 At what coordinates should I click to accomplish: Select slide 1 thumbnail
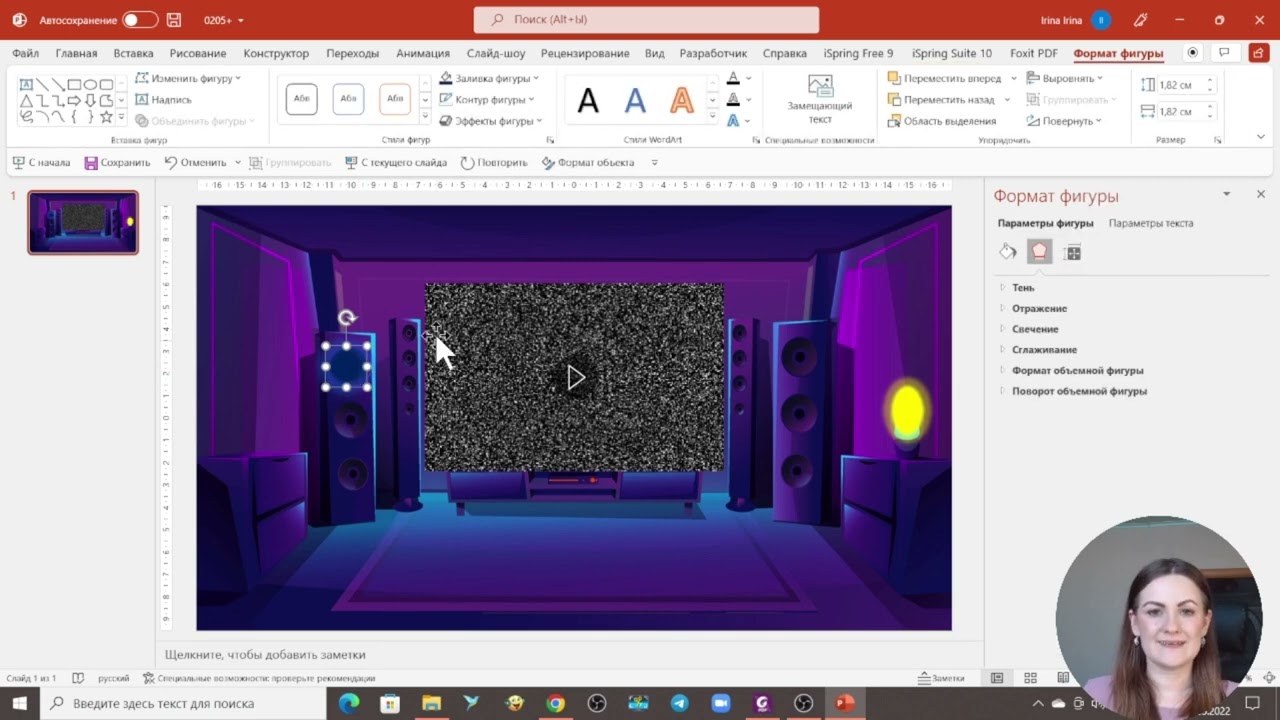coord(83,222)
